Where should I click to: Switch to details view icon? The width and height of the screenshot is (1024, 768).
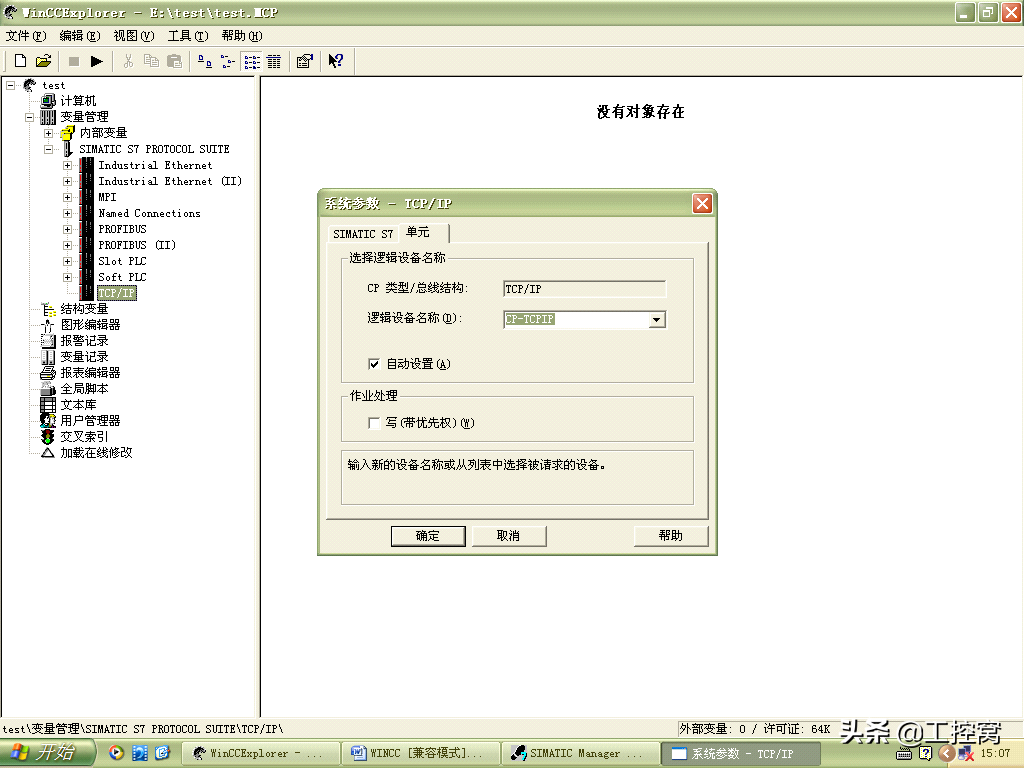coord(274,61)
